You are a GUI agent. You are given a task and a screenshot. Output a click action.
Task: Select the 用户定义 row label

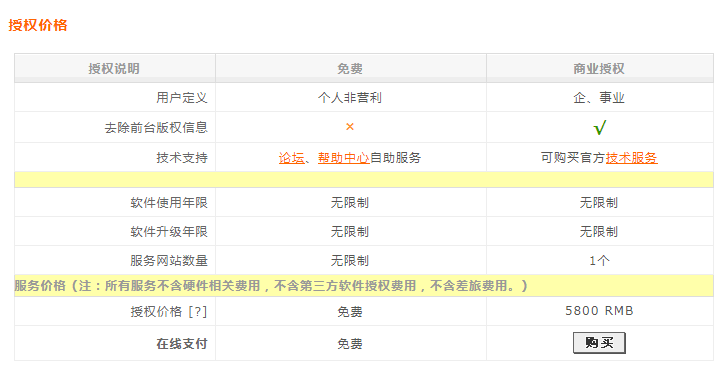(x=182, y=97)
